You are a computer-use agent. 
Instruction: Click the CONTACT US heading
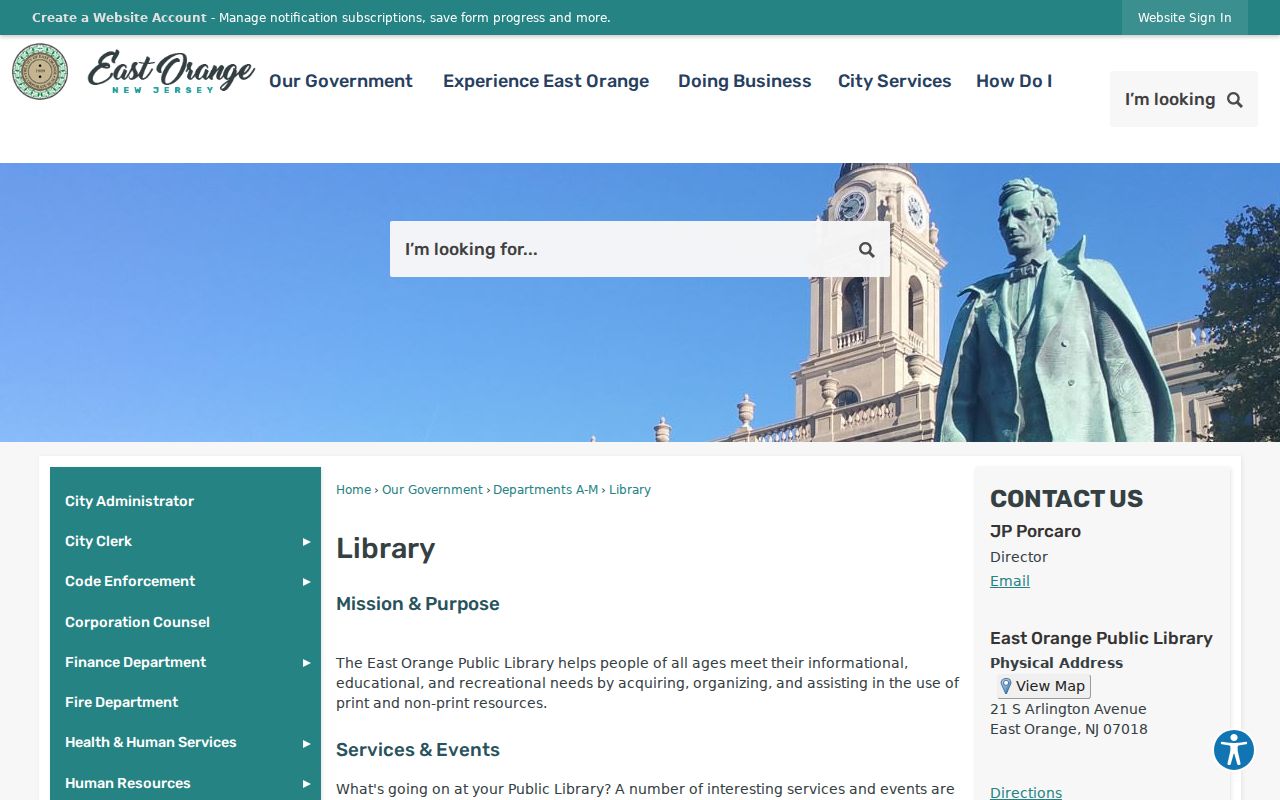point(1066,499)
